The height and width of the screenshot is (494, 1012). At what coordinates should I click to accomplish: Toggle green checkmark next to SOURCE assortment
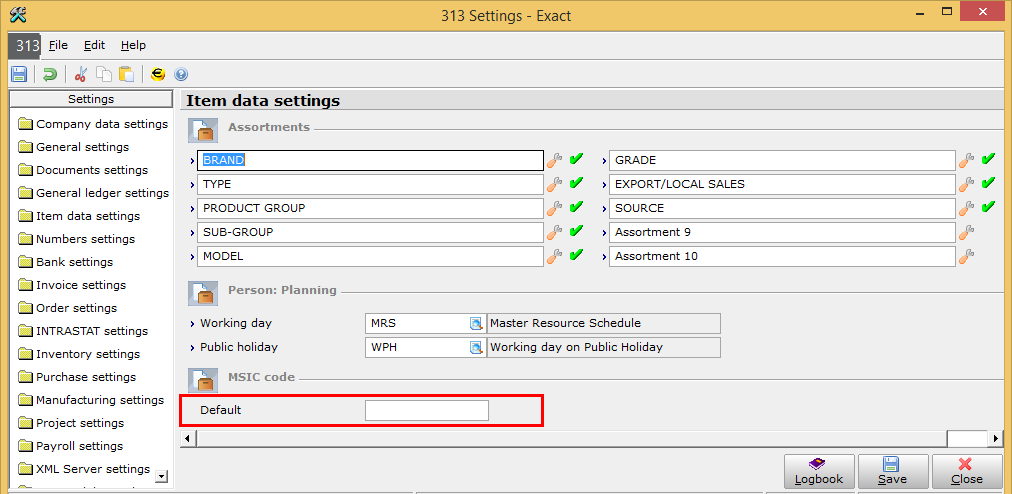[988, 208]
